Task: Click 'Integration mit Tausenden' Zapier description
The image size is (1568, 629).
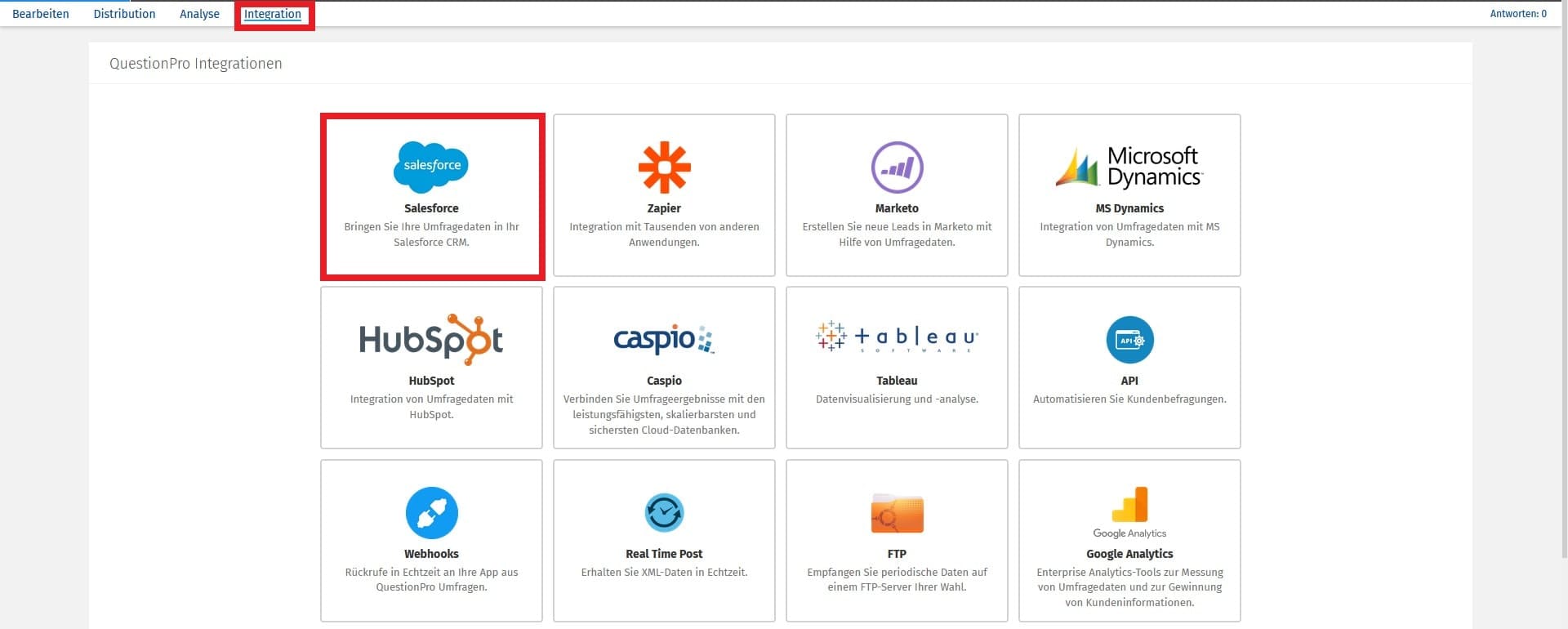Action: tap(664, 234)
